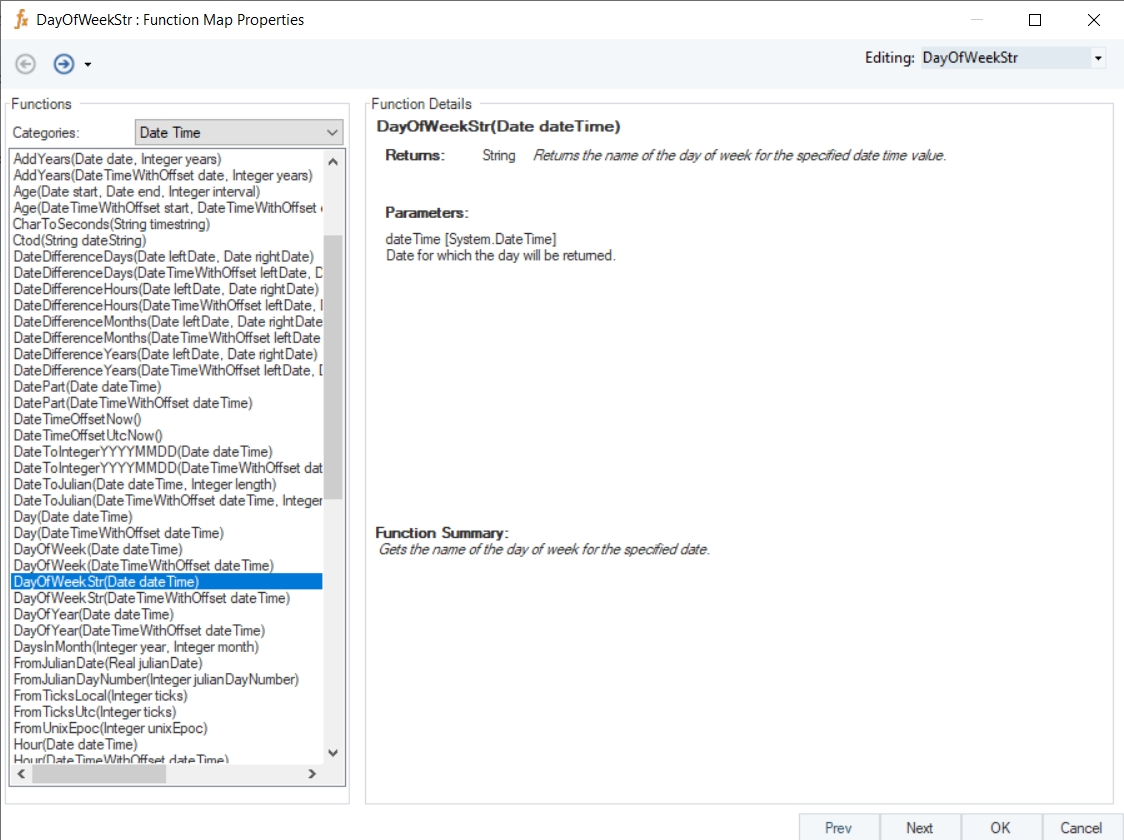The height and width of the screenshot is (840, 1124).
Task: Dismiss dialog with Cancel button
Action: 1081,827
